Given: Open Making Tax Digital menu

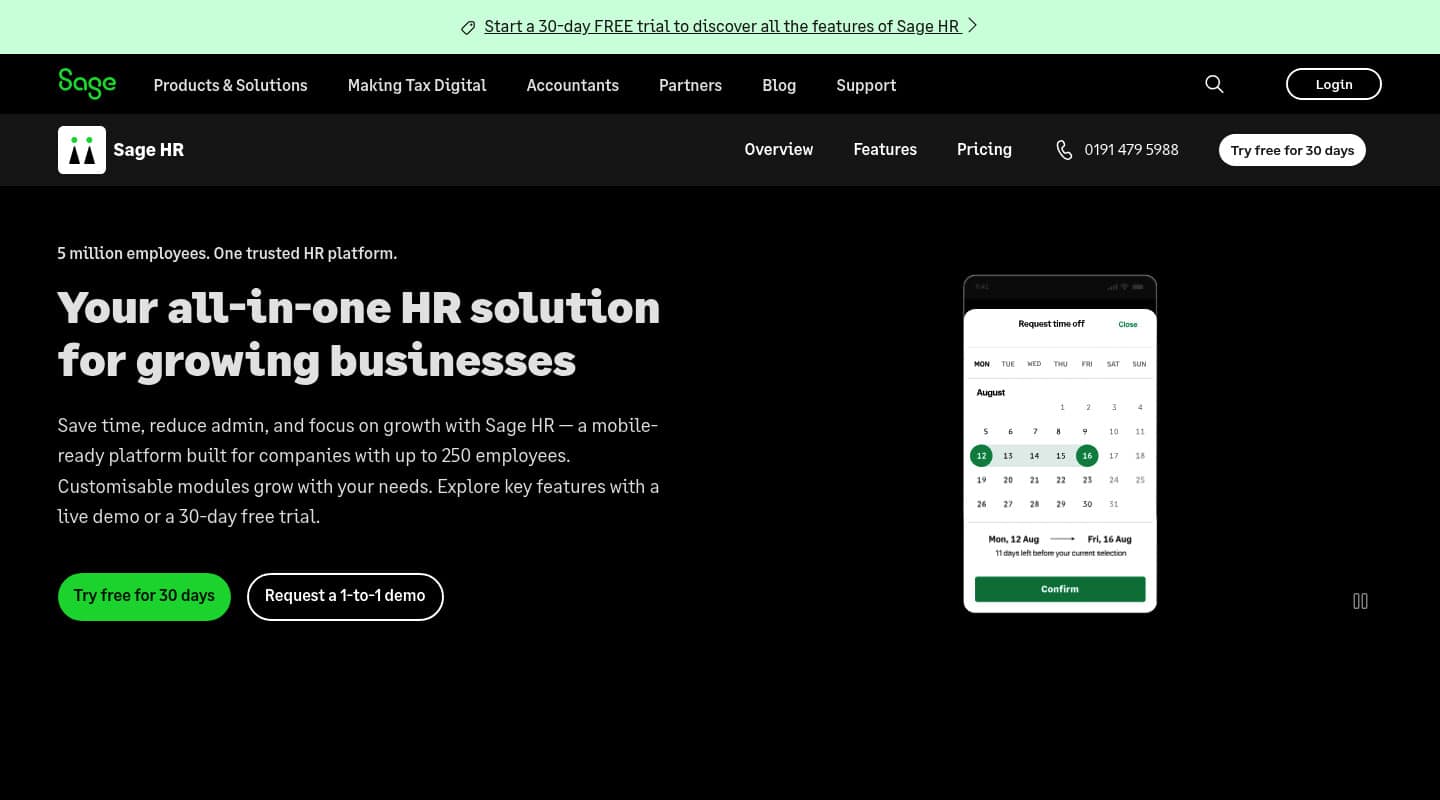Looking at the screenshot, I should [x=417, y=85].
